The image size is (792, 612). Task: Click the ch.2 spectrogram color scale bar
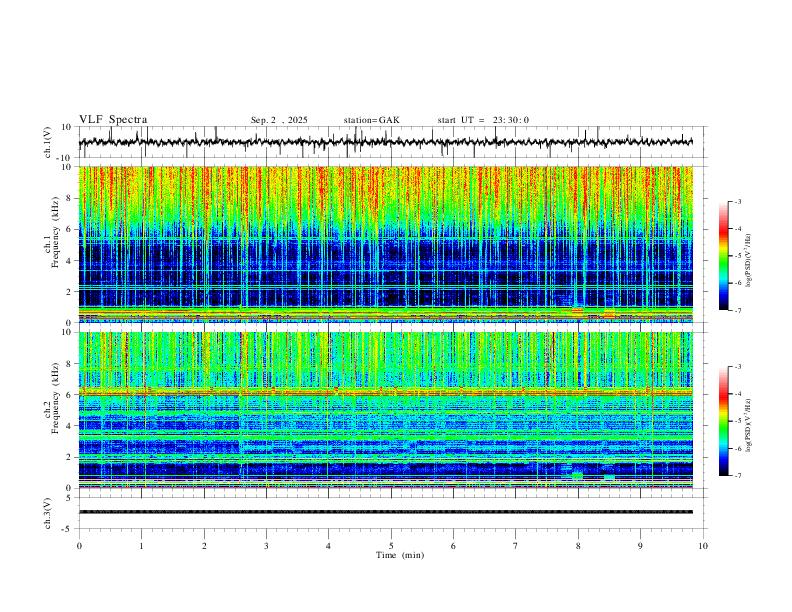(723, 421)
